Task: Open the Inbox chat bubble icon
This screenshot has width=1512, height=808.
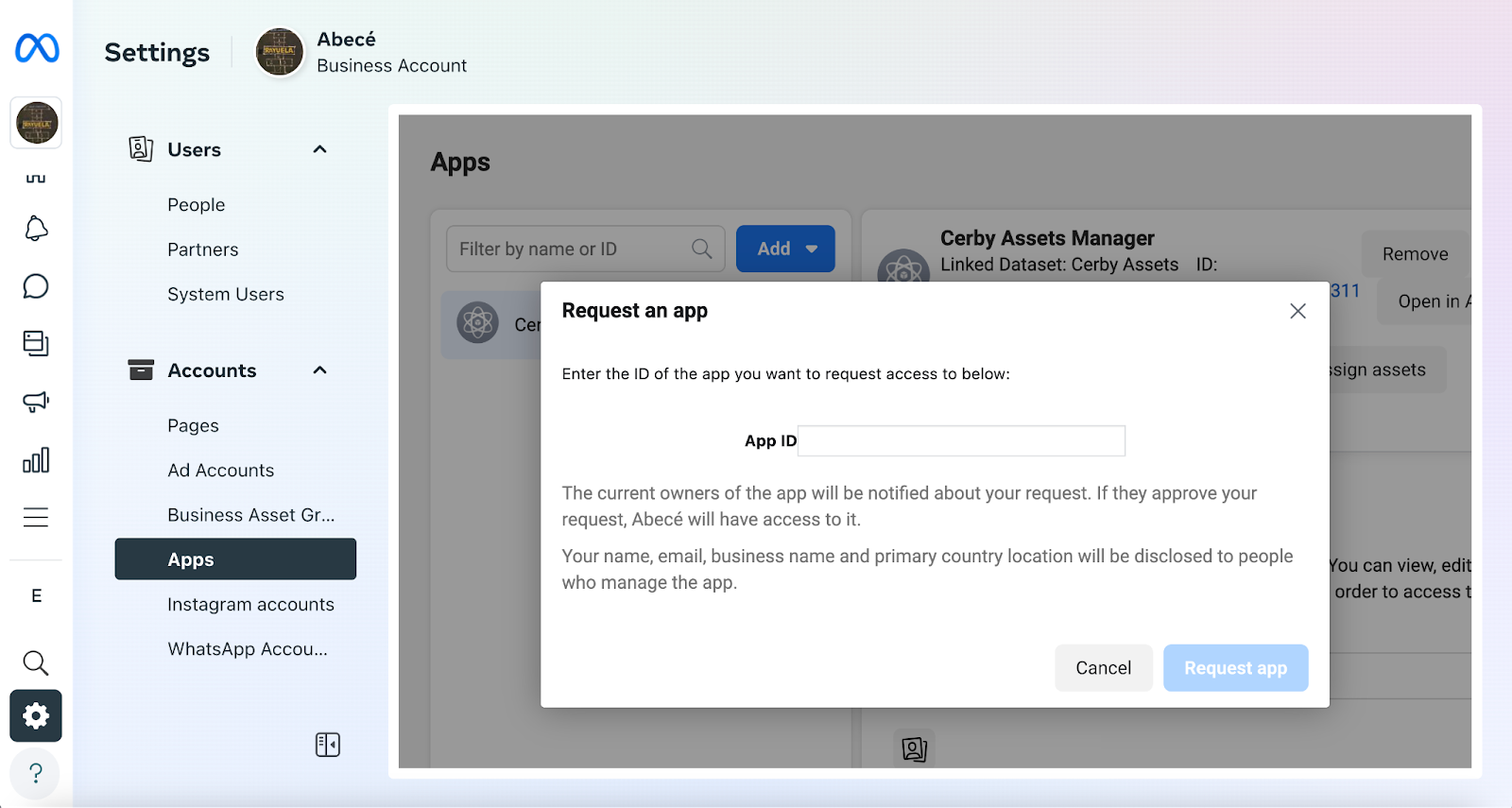Action: point(36,286)
